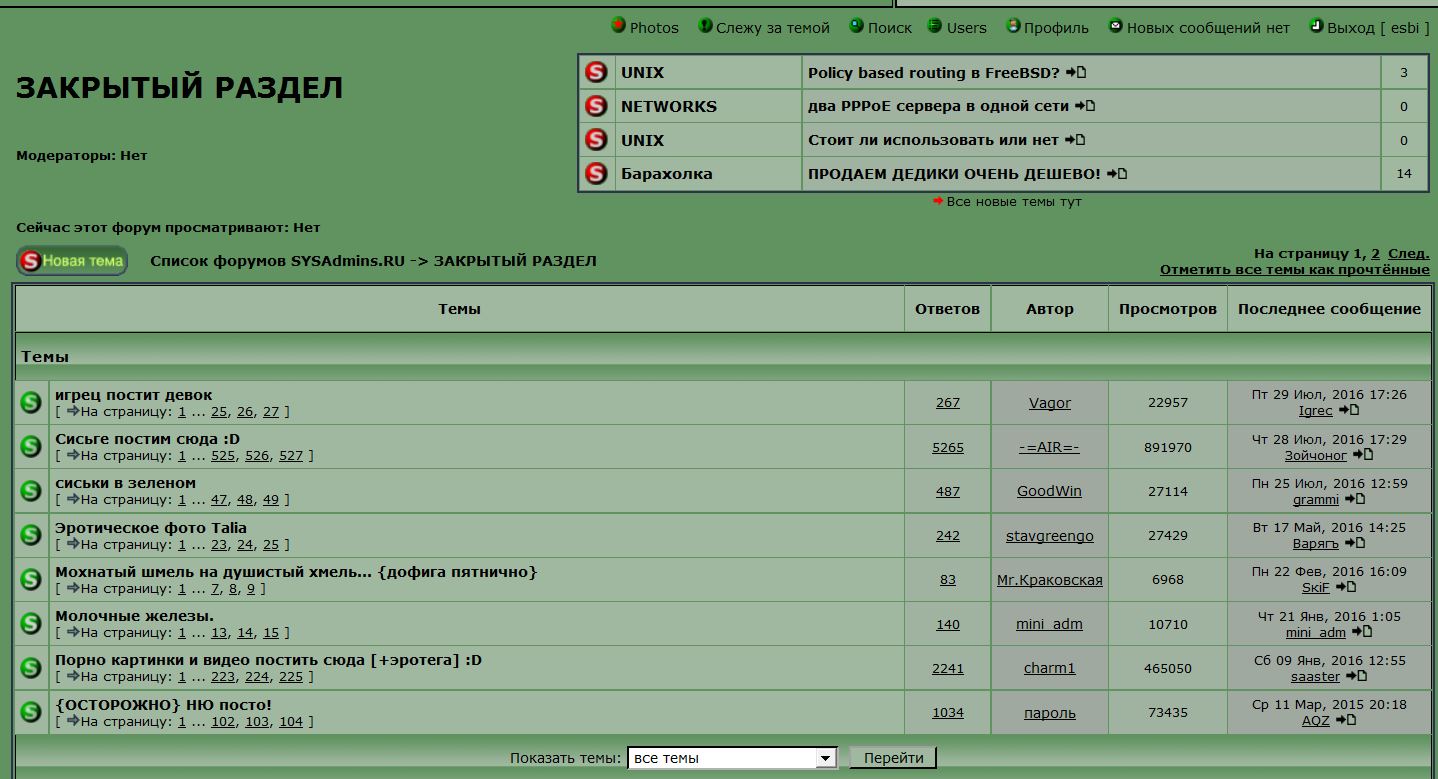Screen dimensions: 1438x779
Task: Click the latest-post icon next to AQZ
Action: 1346,720
